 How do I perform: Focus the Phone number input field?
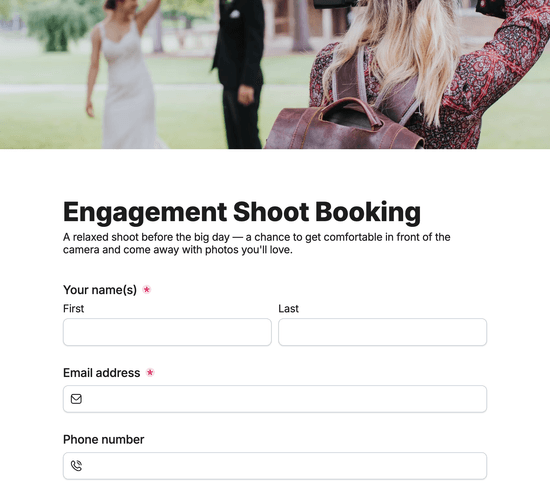[x=275, y=466]
